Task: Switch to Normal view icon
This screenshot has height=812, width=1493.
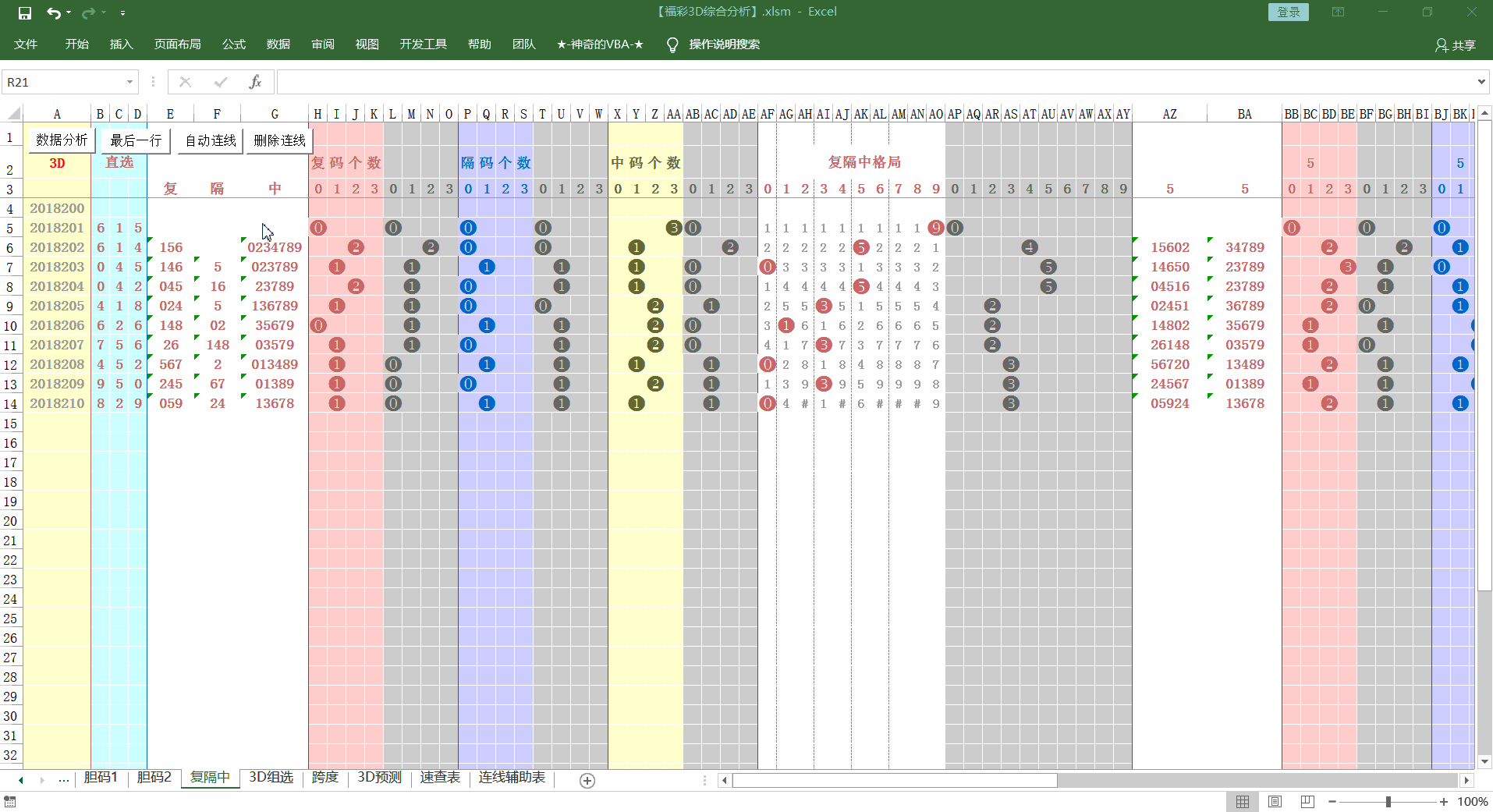Action: 1243,802
